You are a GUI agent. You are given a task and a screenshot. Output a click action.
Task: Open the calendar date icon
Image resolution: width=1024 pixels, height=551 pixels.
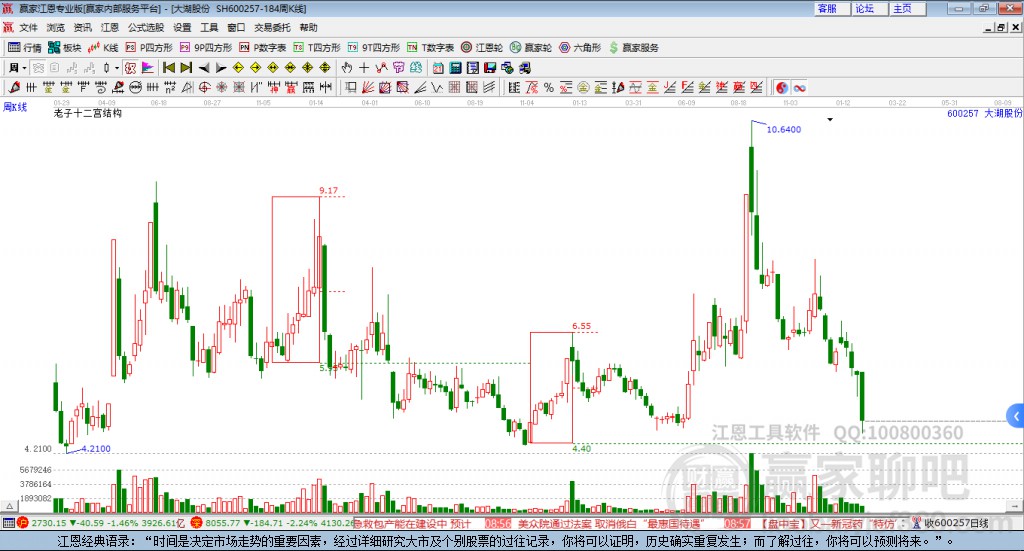tap(438, 68)
